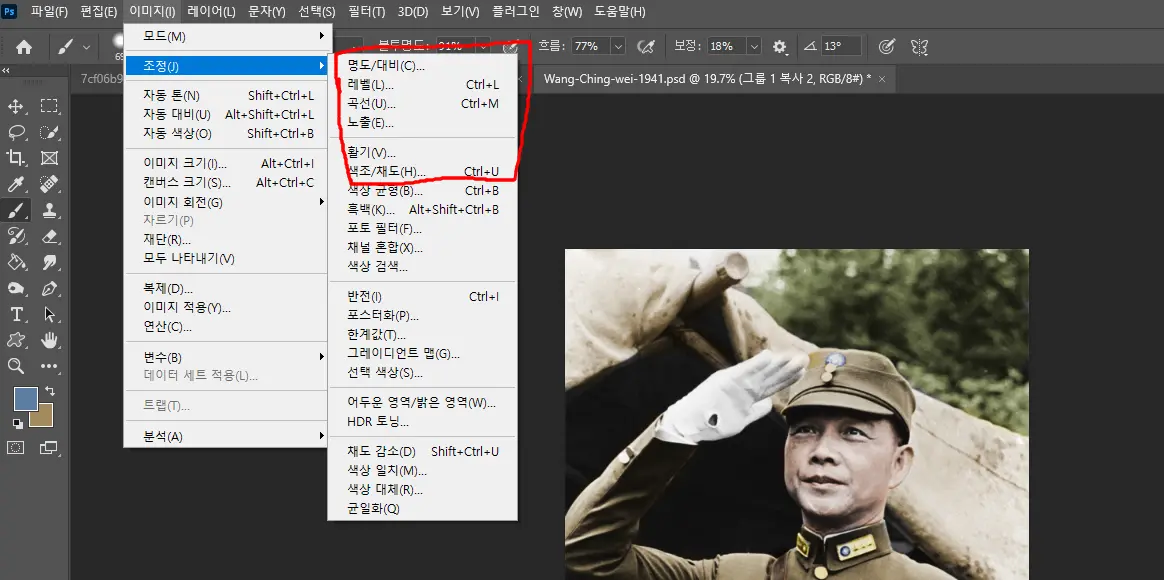
Task: Toggle pressure-for-size icon in options bar
Action: coord(886,47)
